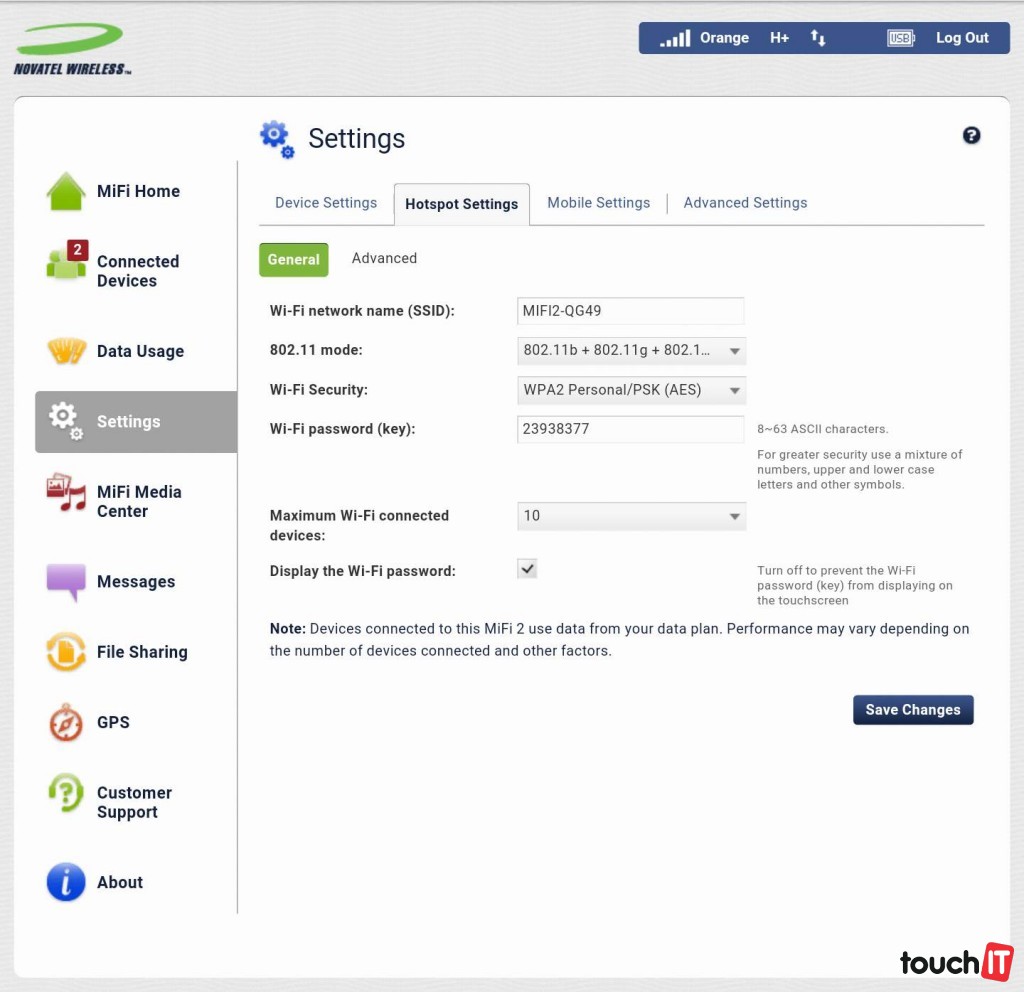Open the Messages speech bubble icon
Viewport: 1024px width, 992px height.
coord(66,582)
